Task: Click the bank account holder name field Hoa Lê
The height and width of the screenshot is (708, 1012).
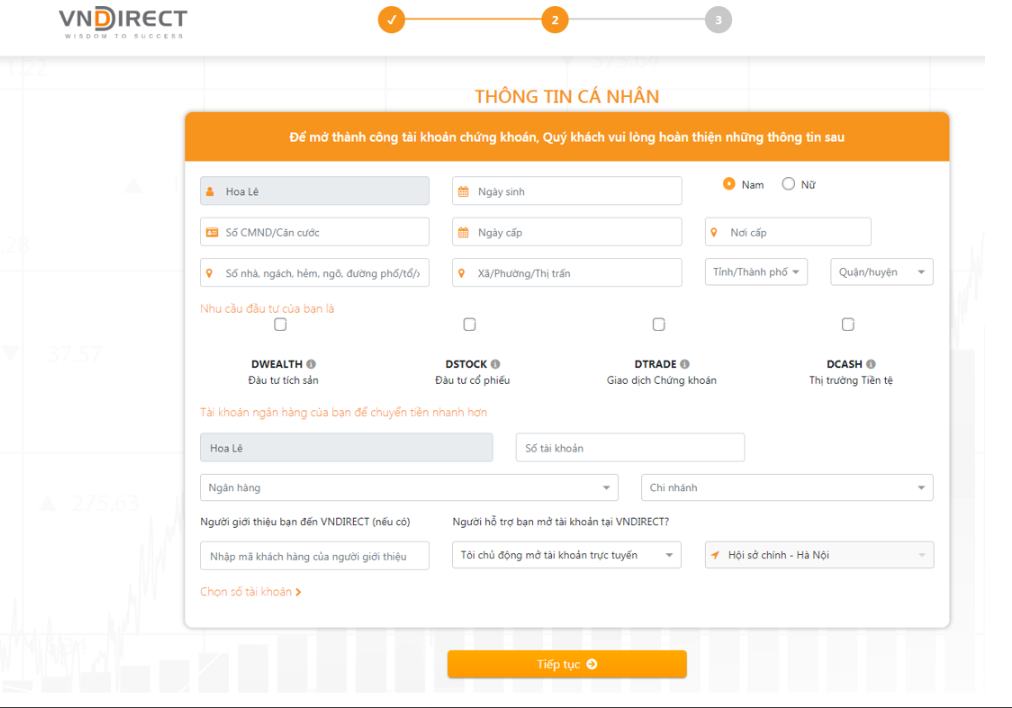Action: click(347, 447)
